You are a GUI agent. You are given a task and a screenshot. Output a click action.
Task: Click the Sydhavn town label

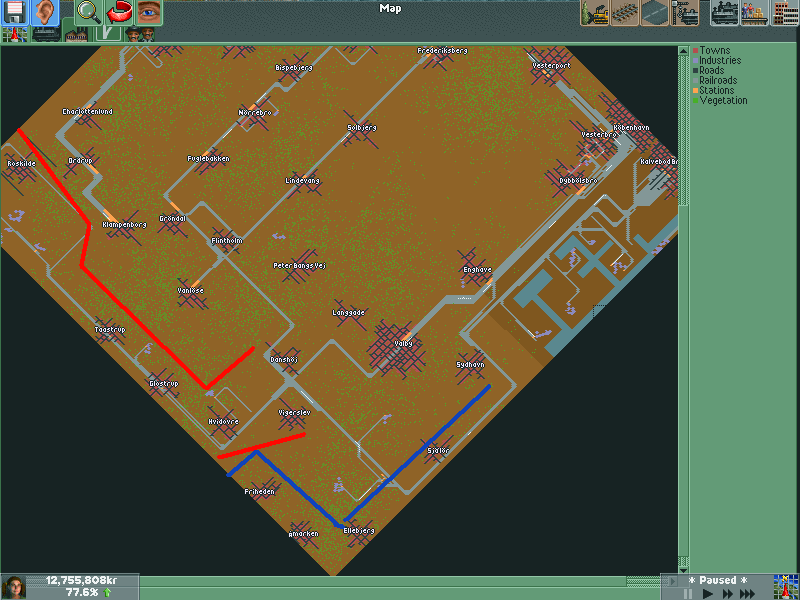point(470,365)
